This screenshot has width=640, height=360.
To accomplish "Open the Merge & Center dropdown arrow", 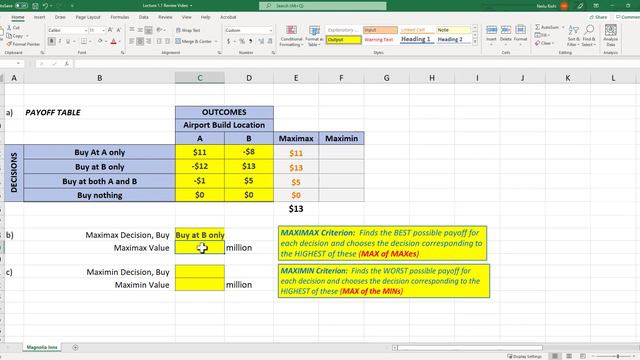I will 216,41.
